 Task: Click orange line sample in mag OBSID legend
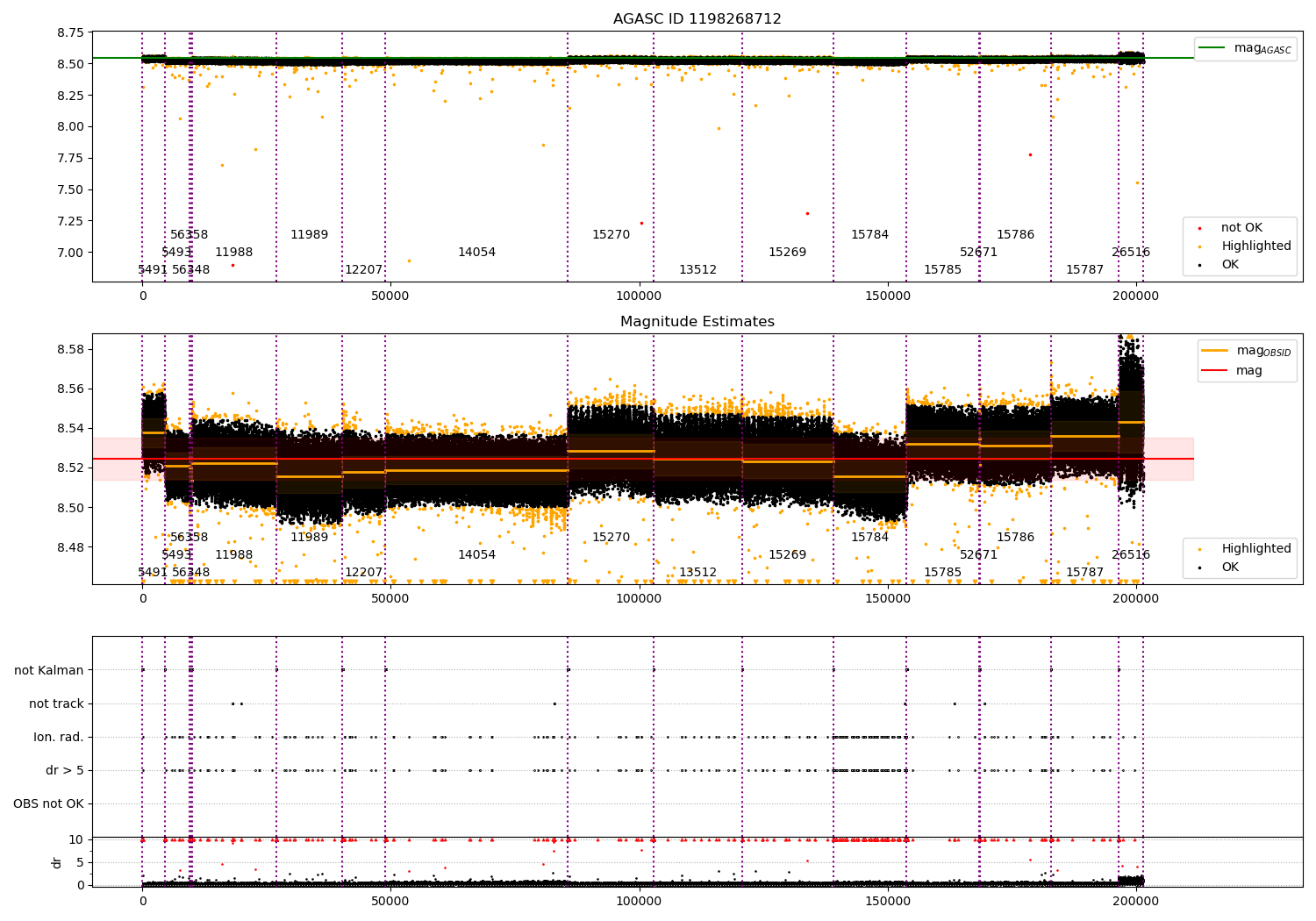coord(1215,350)
